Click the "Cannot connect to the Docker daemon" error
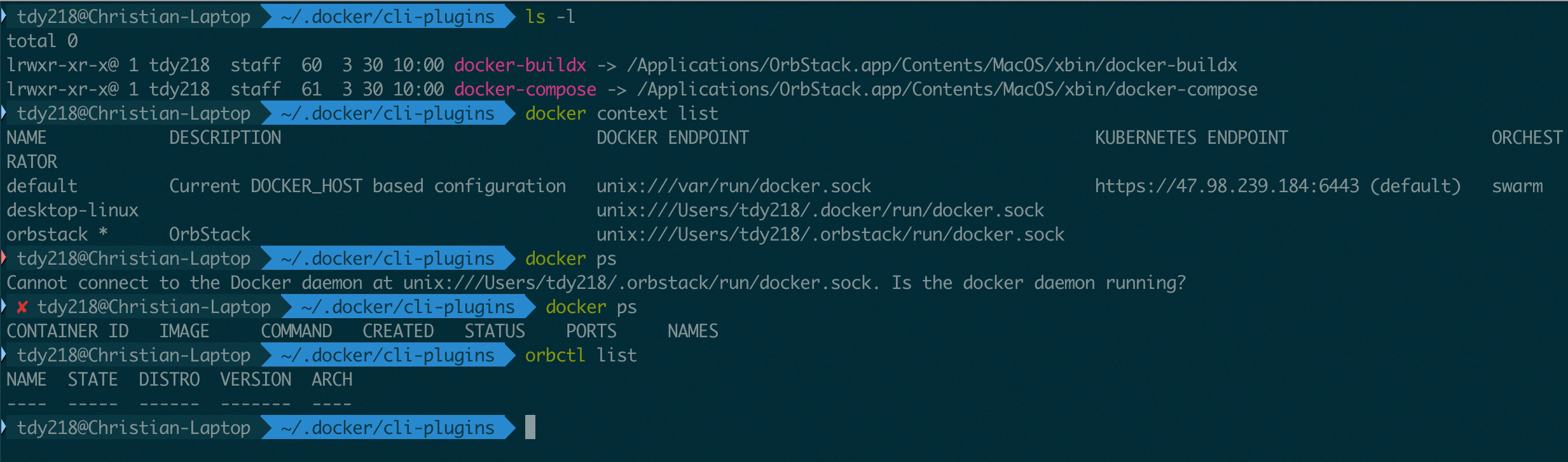Screen dimensions: 1568x462 596,283
